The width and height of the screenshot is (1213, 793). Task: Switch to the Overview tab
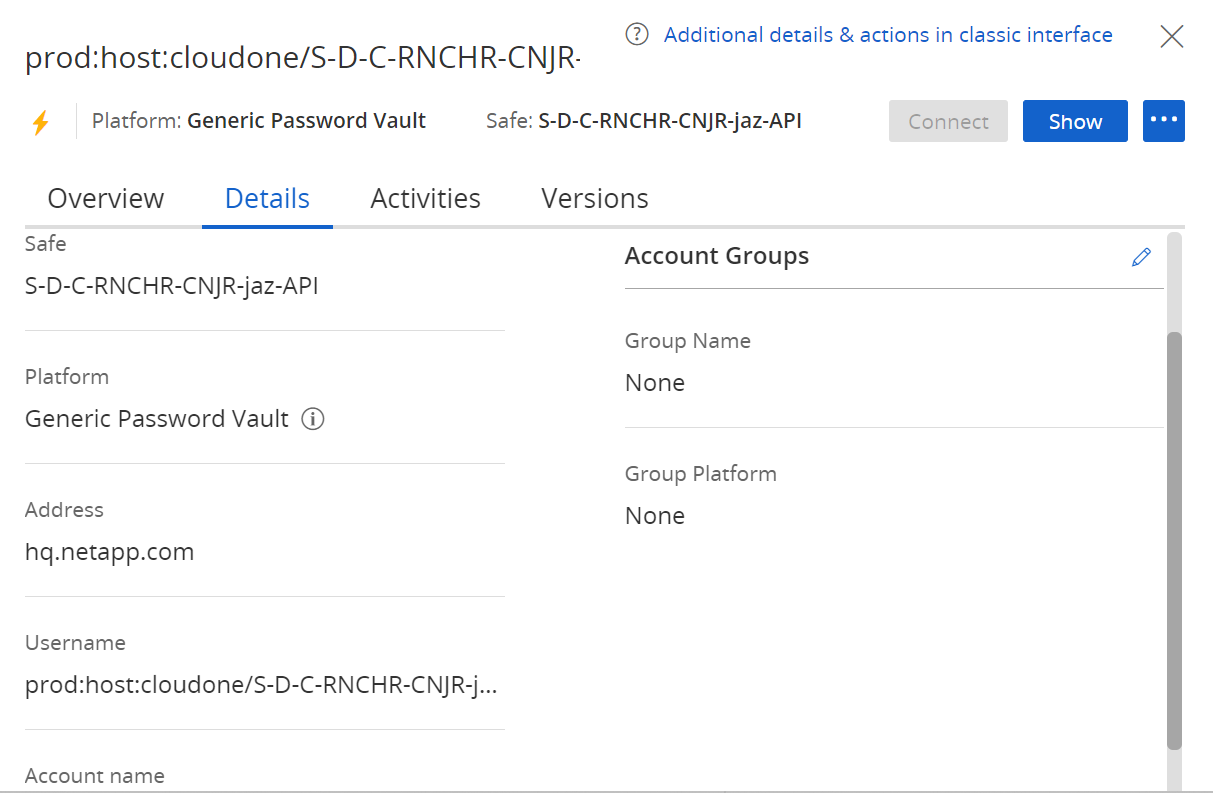pyautogui.click(x=106, y=198)
